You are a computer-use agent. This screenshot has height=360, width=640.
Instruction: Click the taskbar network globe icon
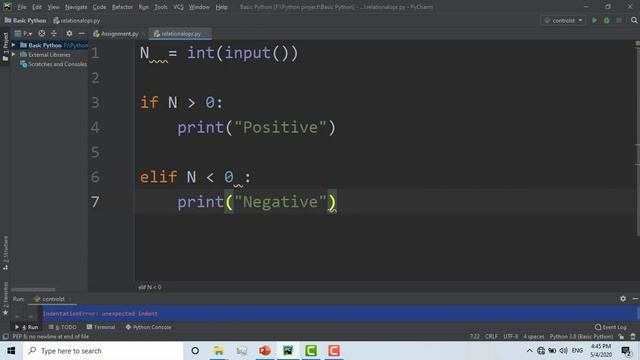(x=541, y=351)
